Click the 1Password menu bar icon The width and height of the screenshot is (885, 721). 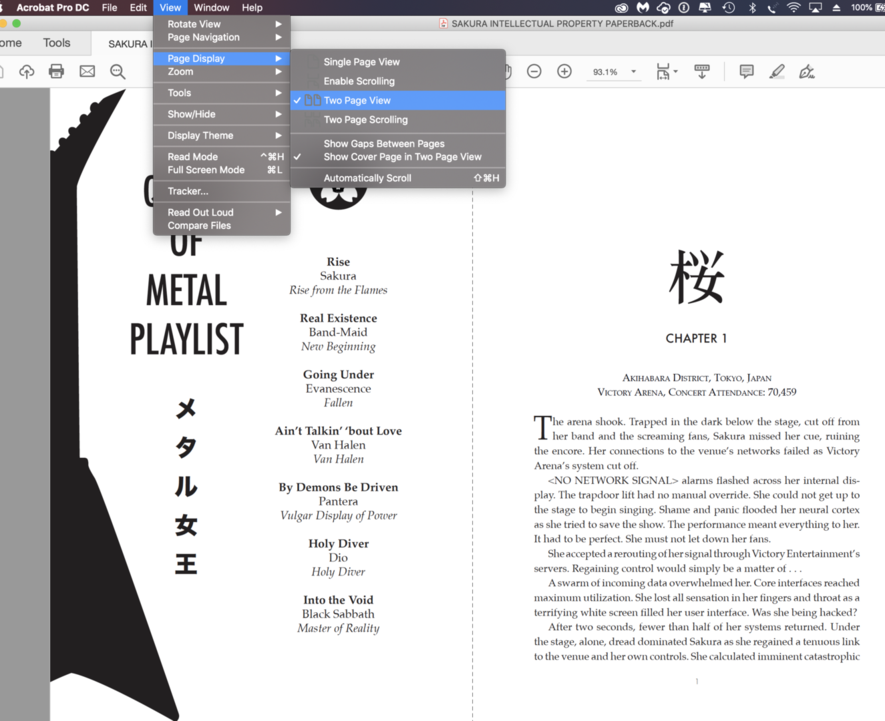pyautogui.click(x=684, y=7)
